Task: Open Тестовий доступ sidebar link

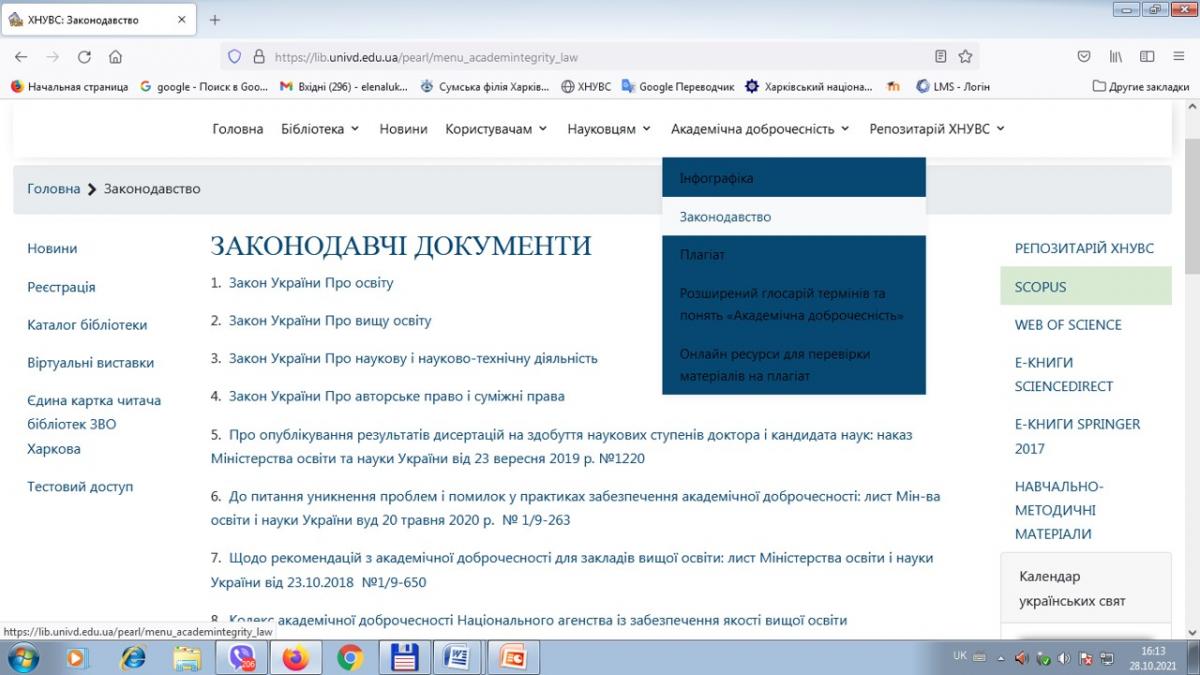Action: [80, 487]
